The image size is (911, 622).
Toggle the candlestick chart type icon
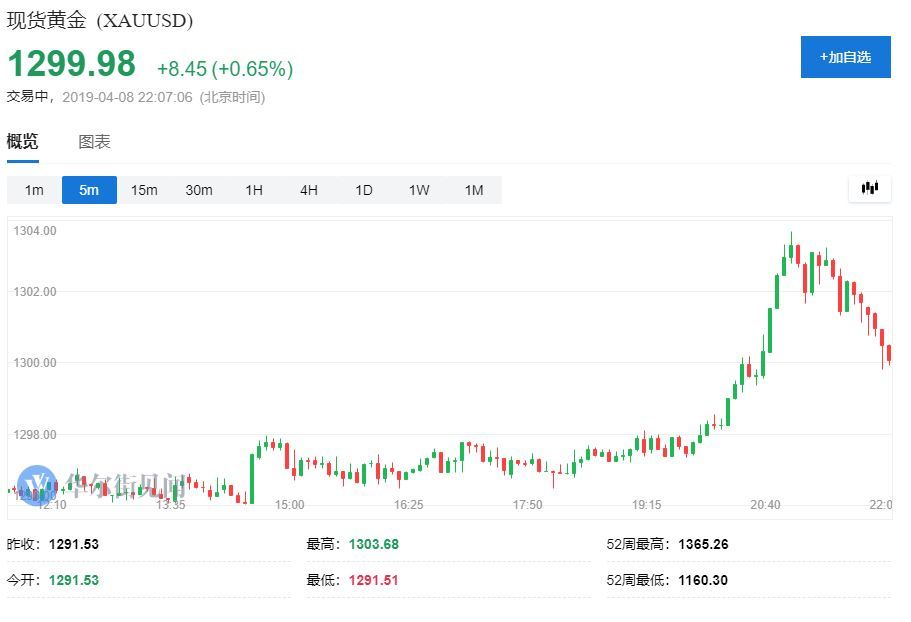point(870,188)
